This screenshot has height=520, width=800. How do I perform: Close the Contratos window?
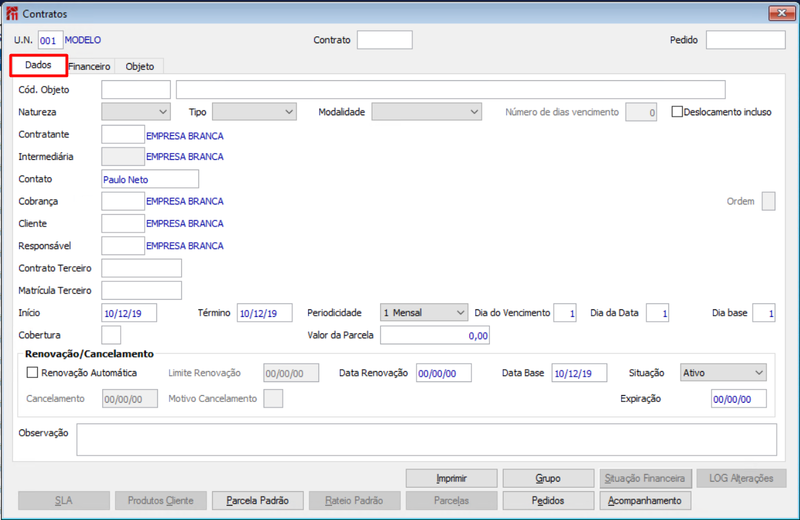coord(781,13)
